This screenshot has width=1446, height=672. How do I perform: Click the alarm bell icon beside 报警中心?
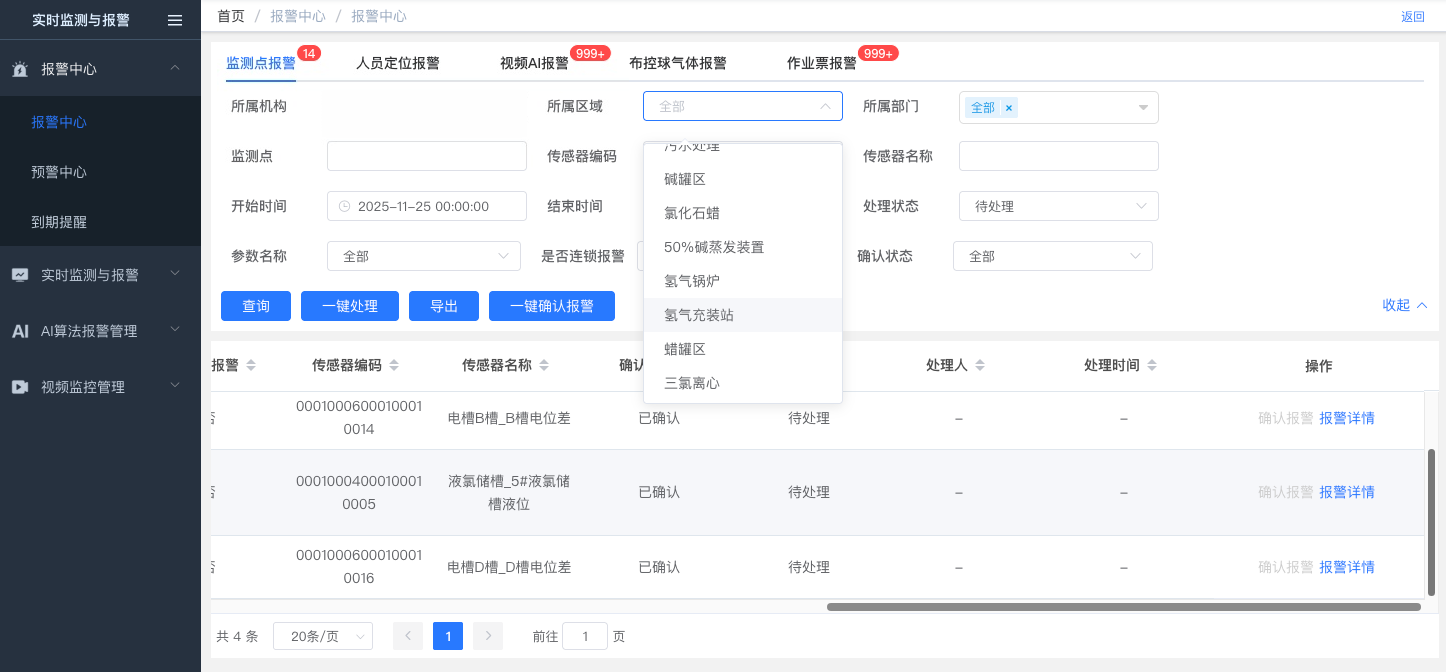20,70
